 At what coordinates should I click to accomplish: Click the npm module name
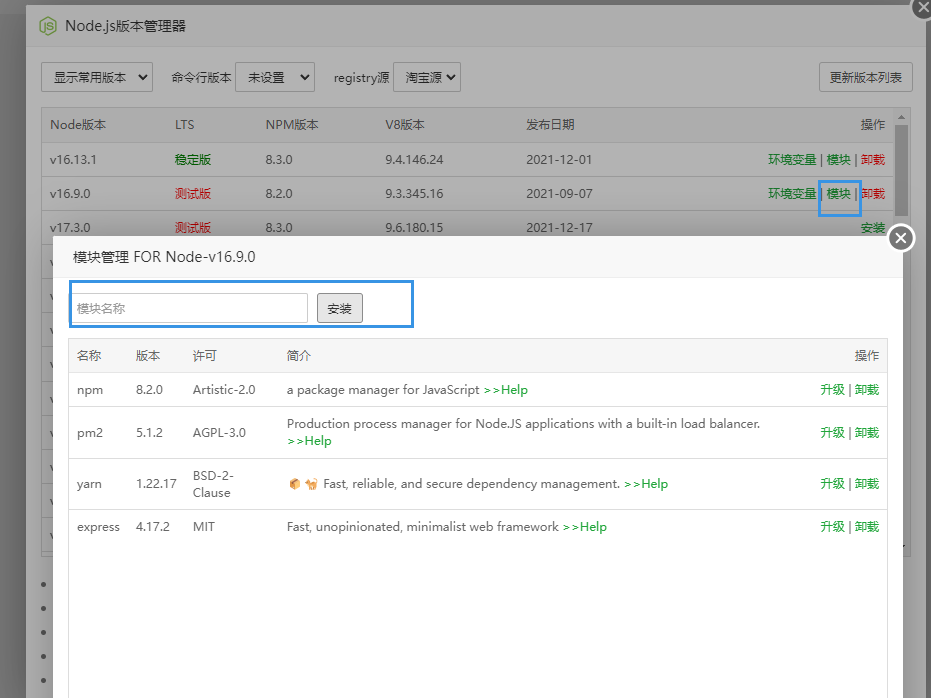pos(90,390)
